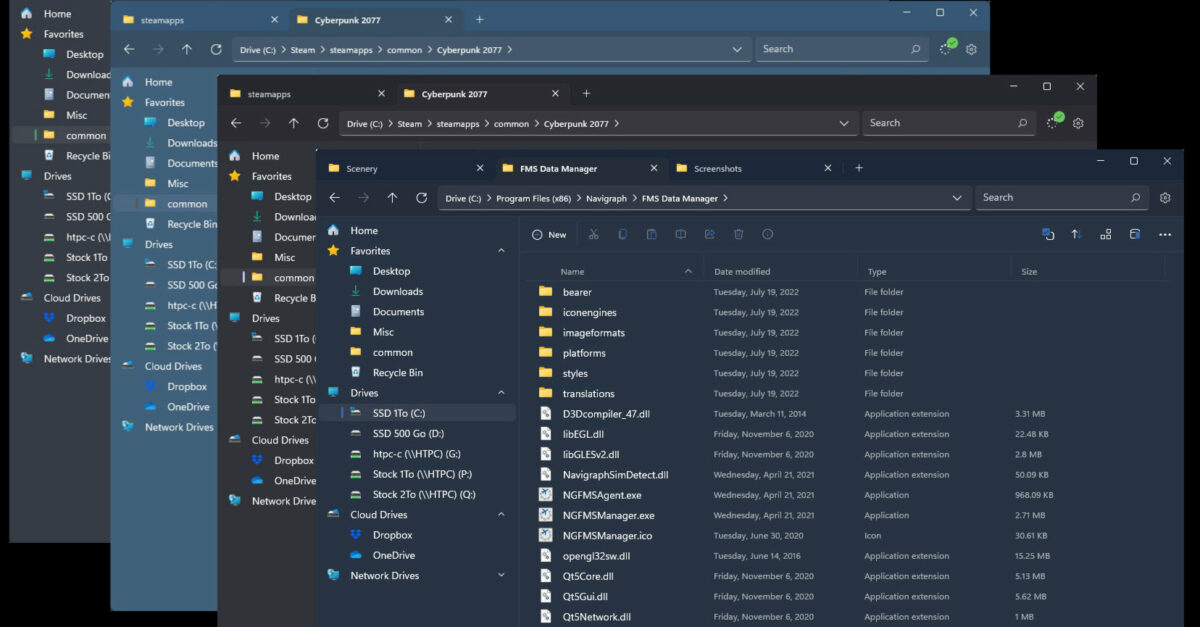The width and height of the screenshot is (1200, 627).
Task: Open the address bar history dropdown arrow
Action: click(x=957, y=197)
